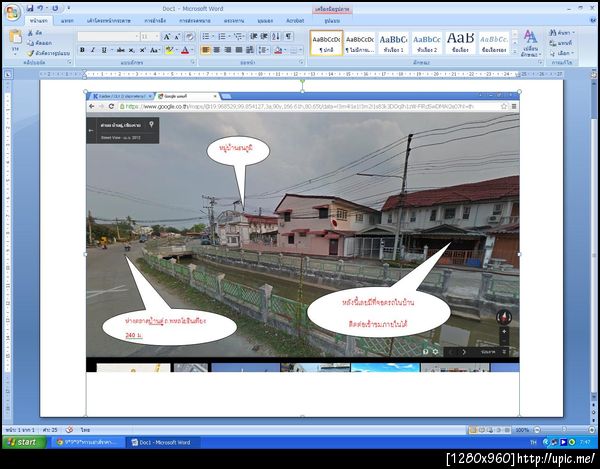Image resolution: width=600 pixels, height=469 pixels.
Task: Apply subscript formatting
Action: 132,50
